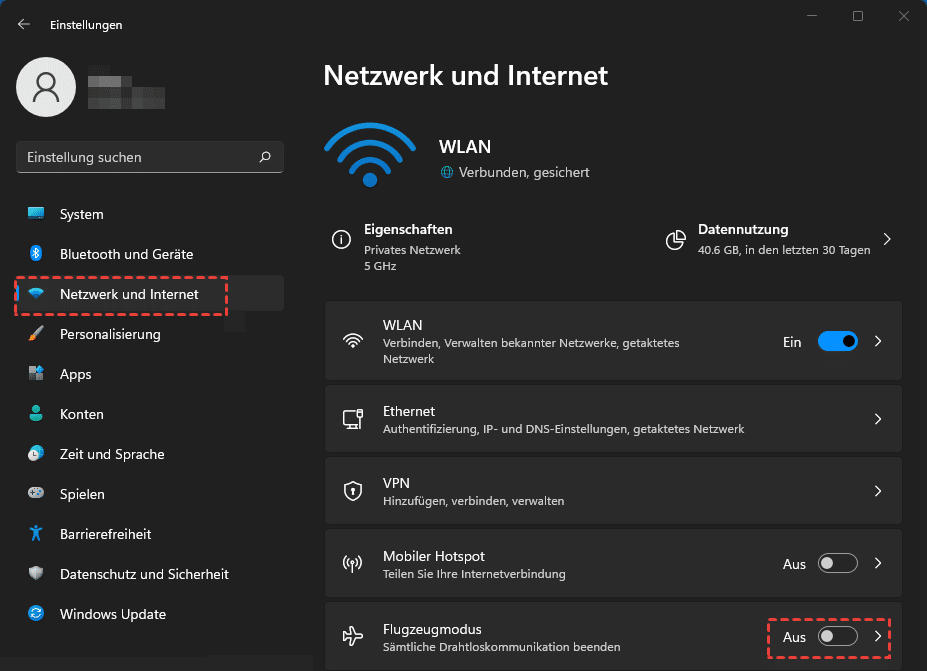This screenshot has height=671, width=927.
Task: Expand Ethernet settings chevron
Action: coord(878,419)
